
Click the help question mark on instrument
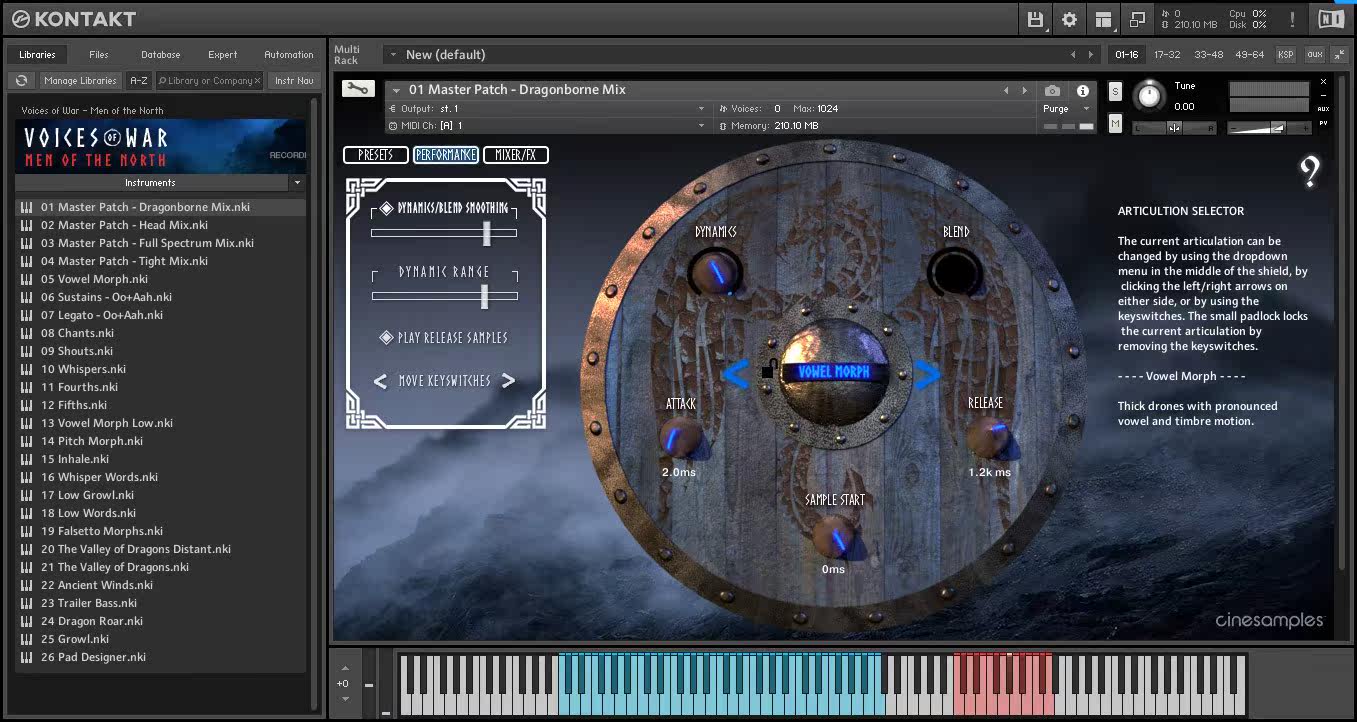click(x=1310, y=172)
